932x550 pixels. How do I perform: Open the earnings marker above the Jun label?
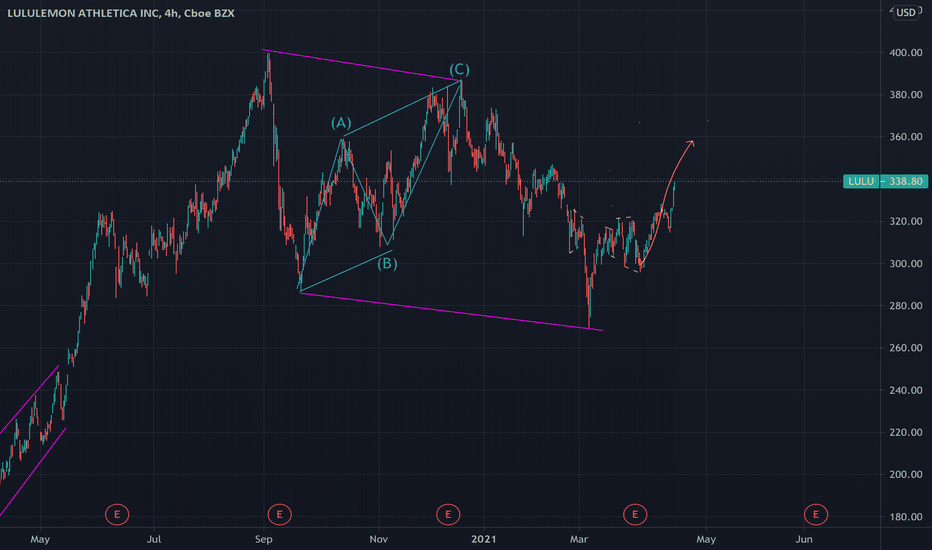tap(816, 514)
